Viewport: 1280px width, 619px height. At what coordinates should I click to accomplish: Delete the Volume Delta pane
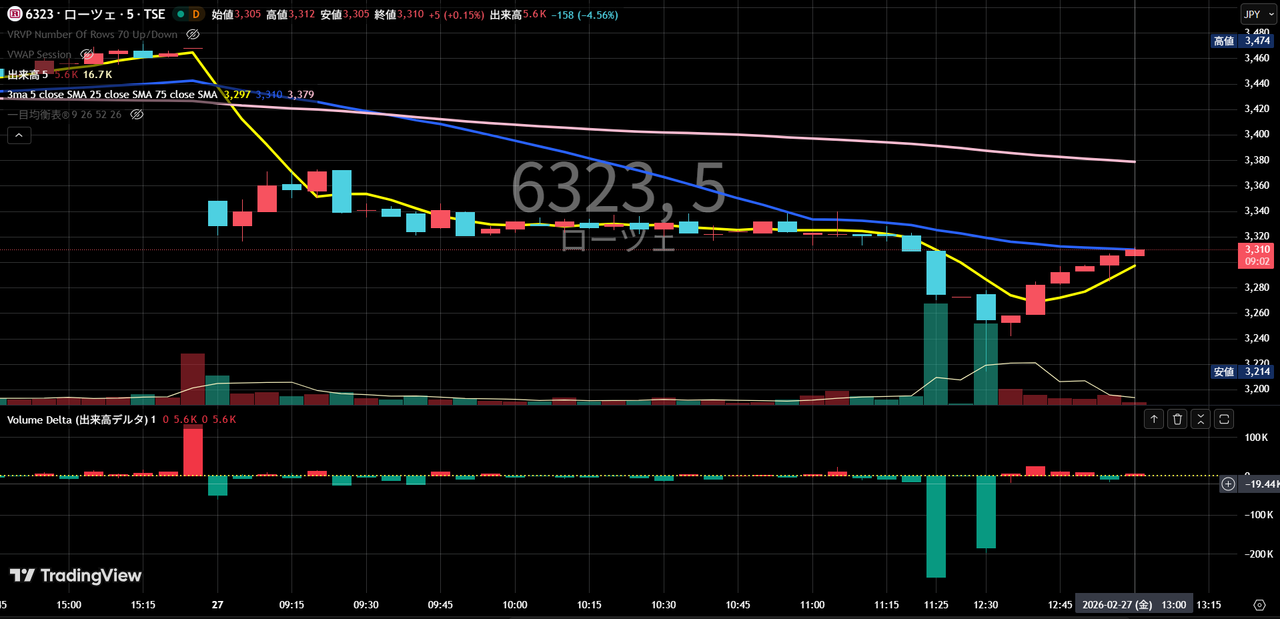[1177, 420]
